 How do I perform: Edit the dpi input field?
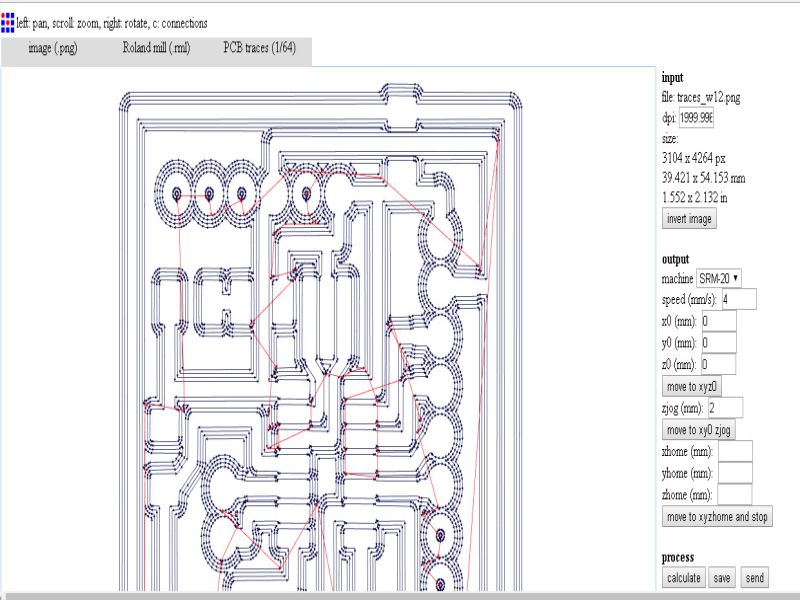(x=696, y=118)
